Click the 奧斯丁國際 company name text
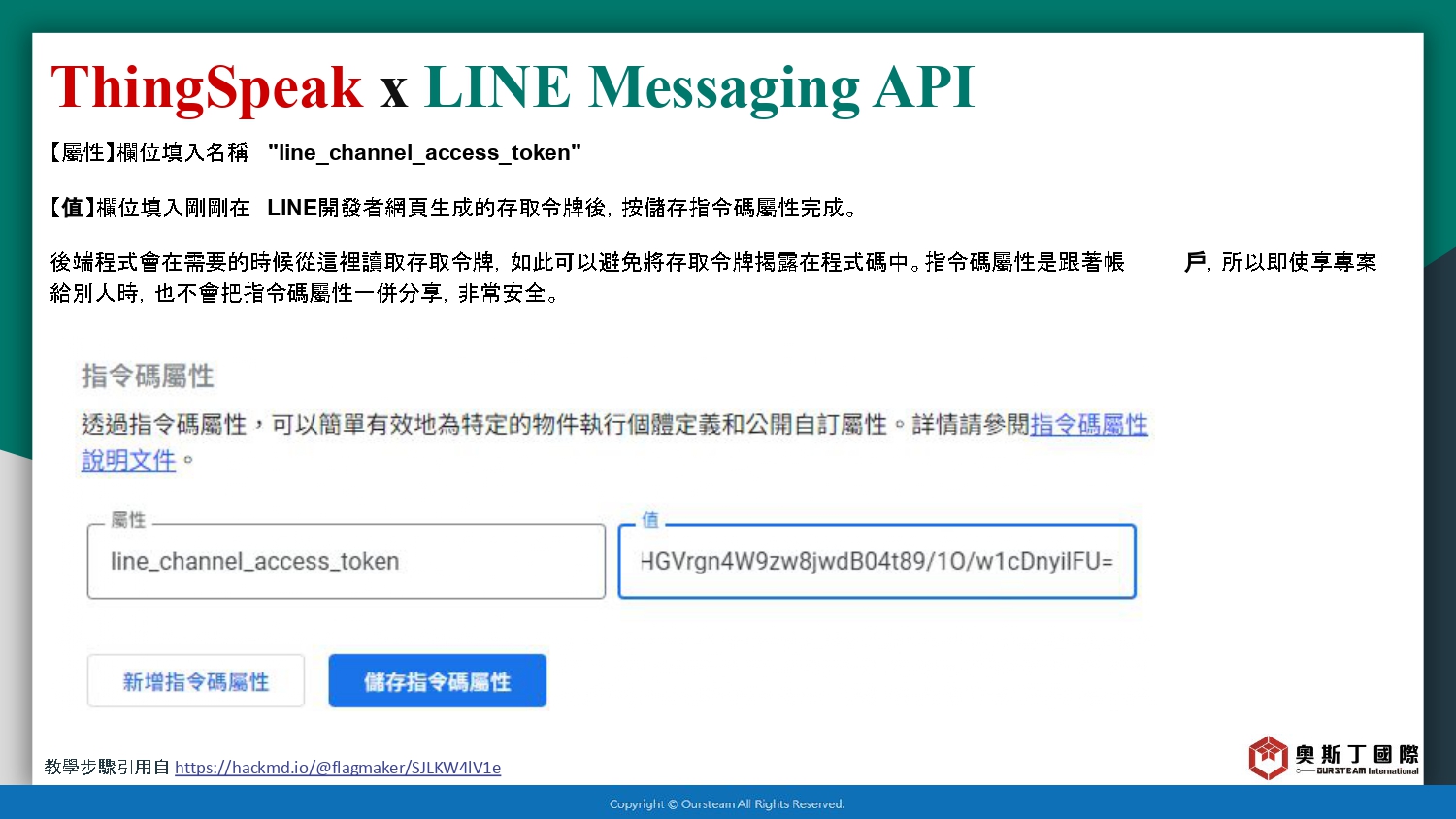Viewport: 1456px width, 819px height. [1356, 753]
